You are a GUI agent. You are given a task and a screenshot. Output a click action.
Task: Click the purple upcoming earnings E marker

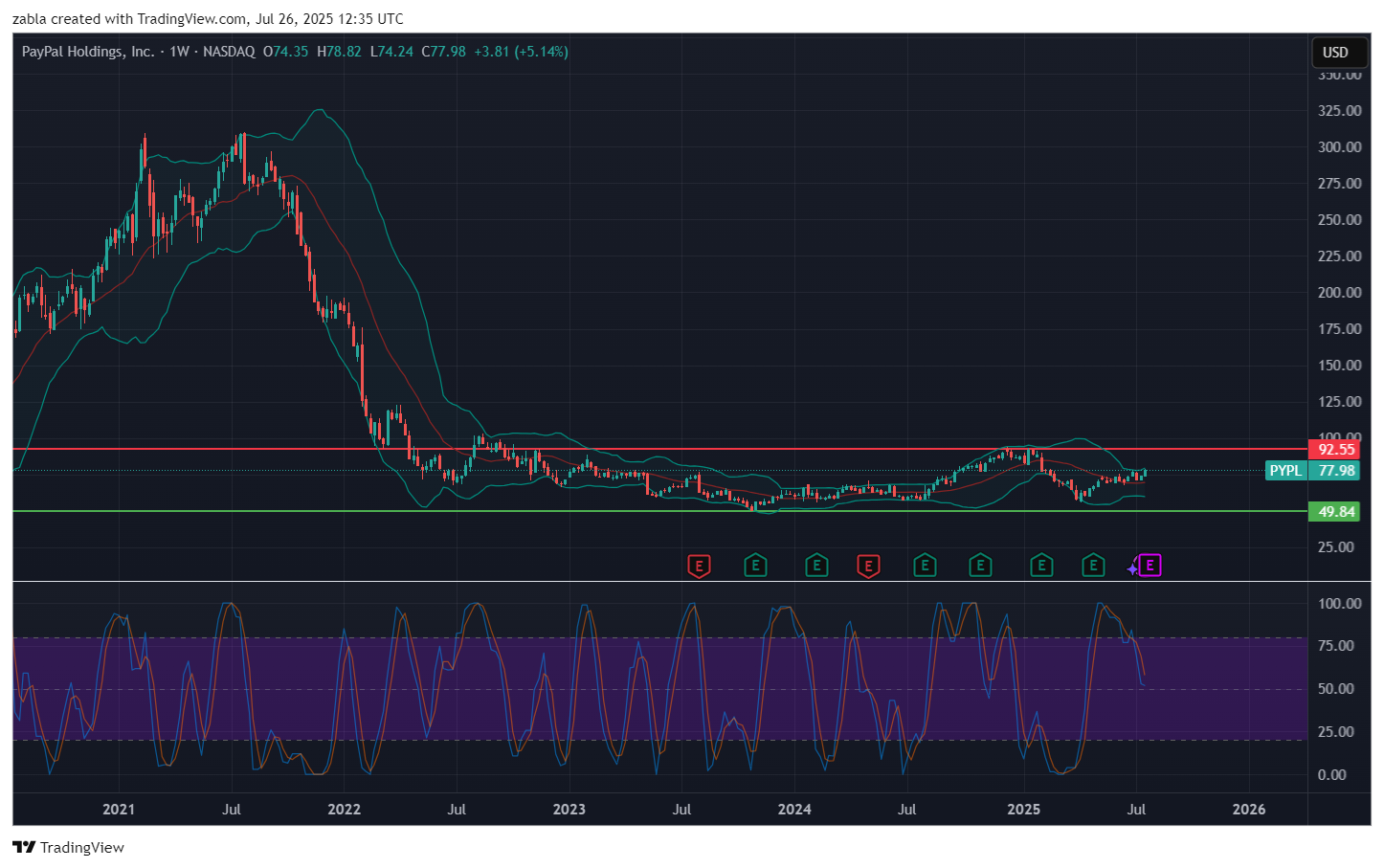1150,566
